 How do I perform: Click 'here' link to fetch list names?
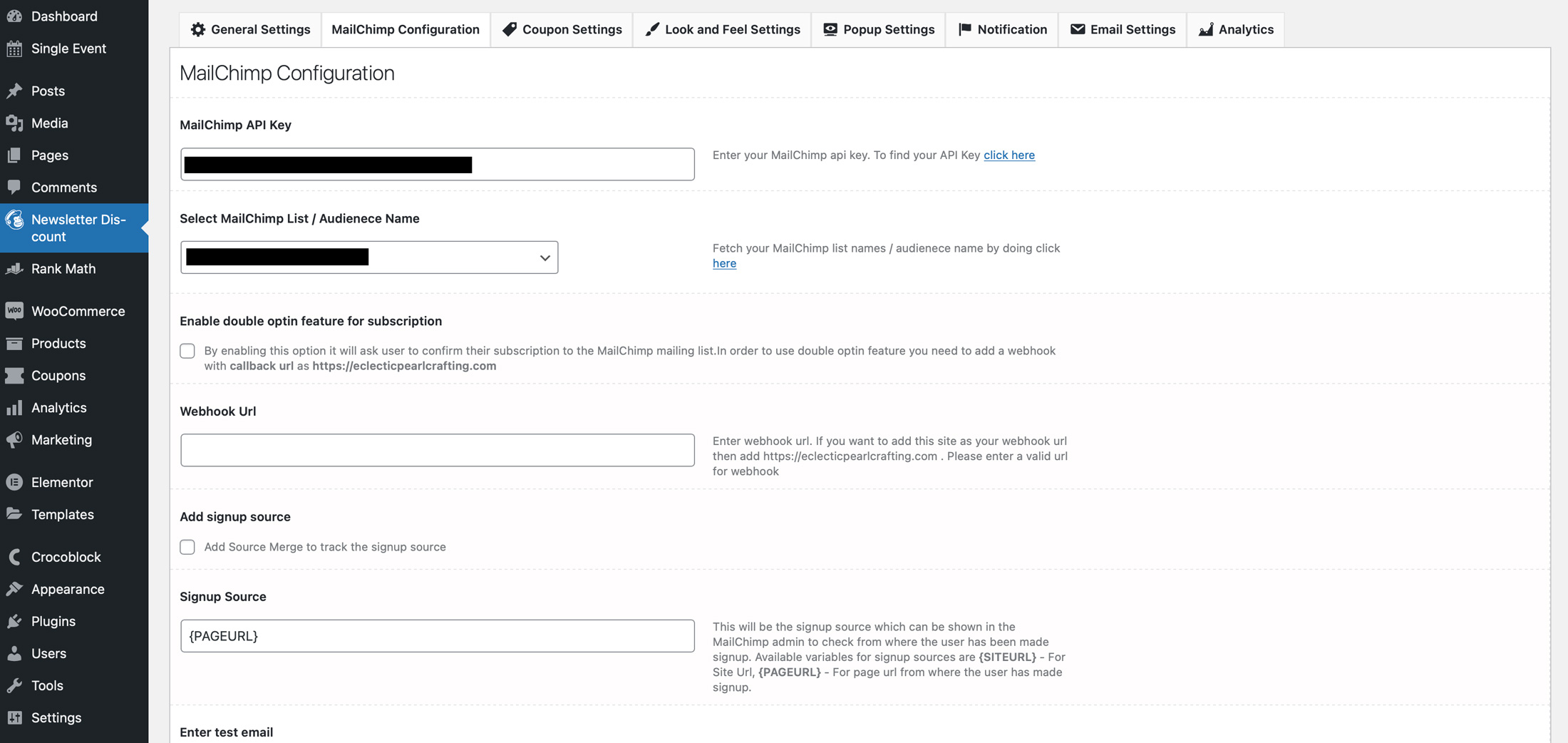[x=724, y=263]
